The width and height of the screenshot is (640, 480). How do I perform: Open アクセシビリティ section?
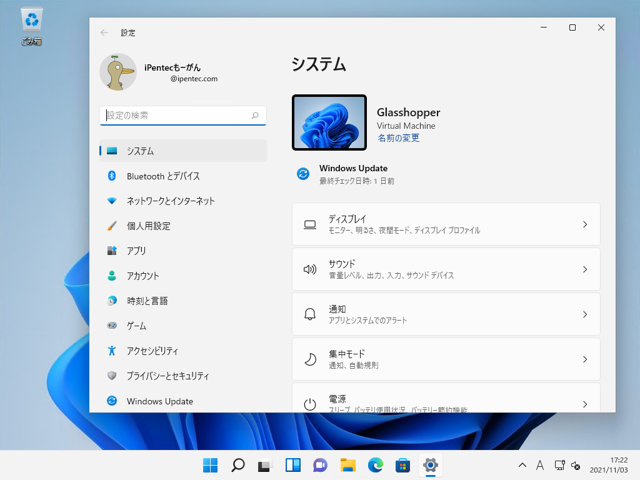(x=183, y=351)
